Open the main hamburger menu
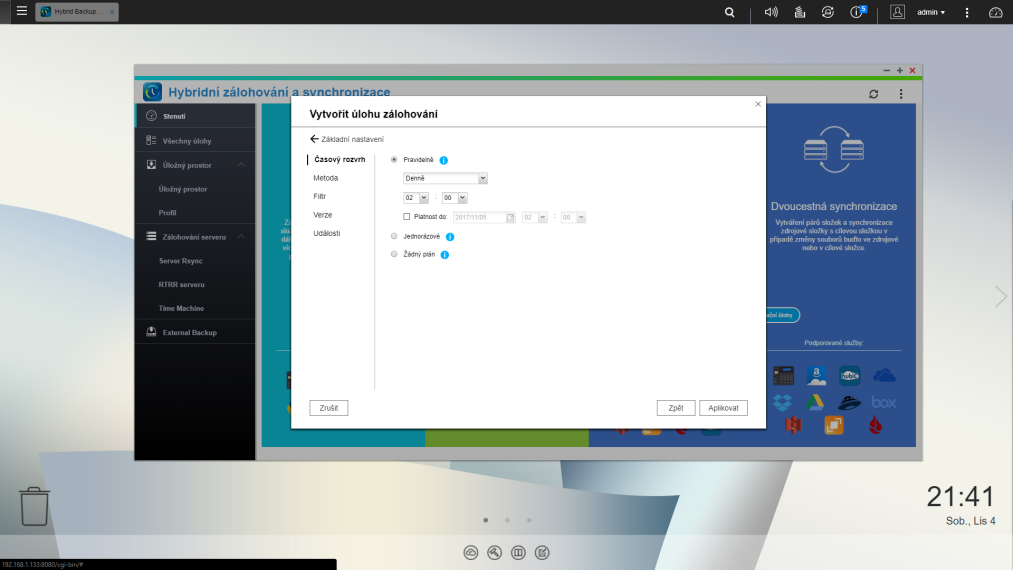 point(21,11)
